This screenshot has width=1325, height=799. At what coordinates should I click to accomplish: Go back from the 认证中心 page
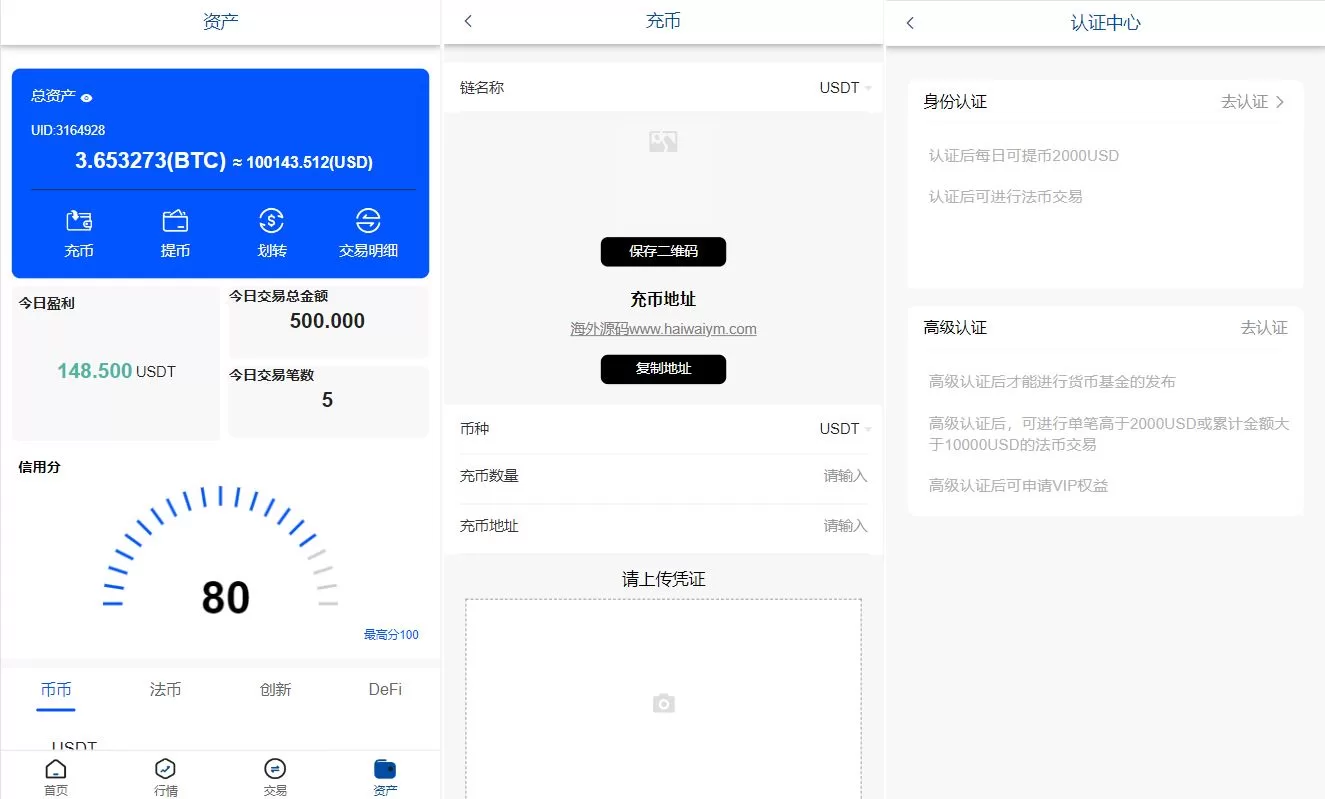[x=910, y=23]
